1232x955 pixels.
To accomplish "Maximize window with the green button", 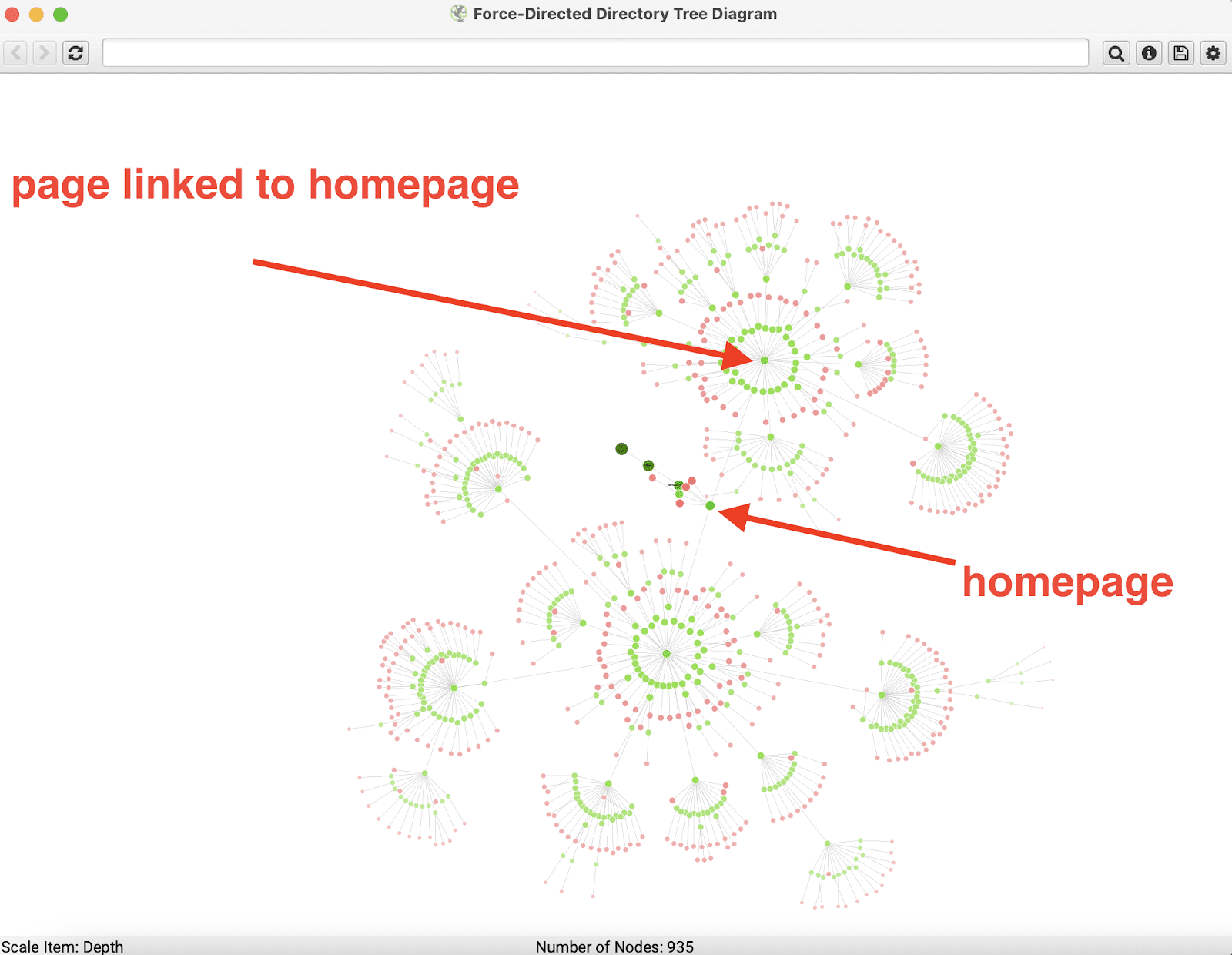I will pos(61,14).
